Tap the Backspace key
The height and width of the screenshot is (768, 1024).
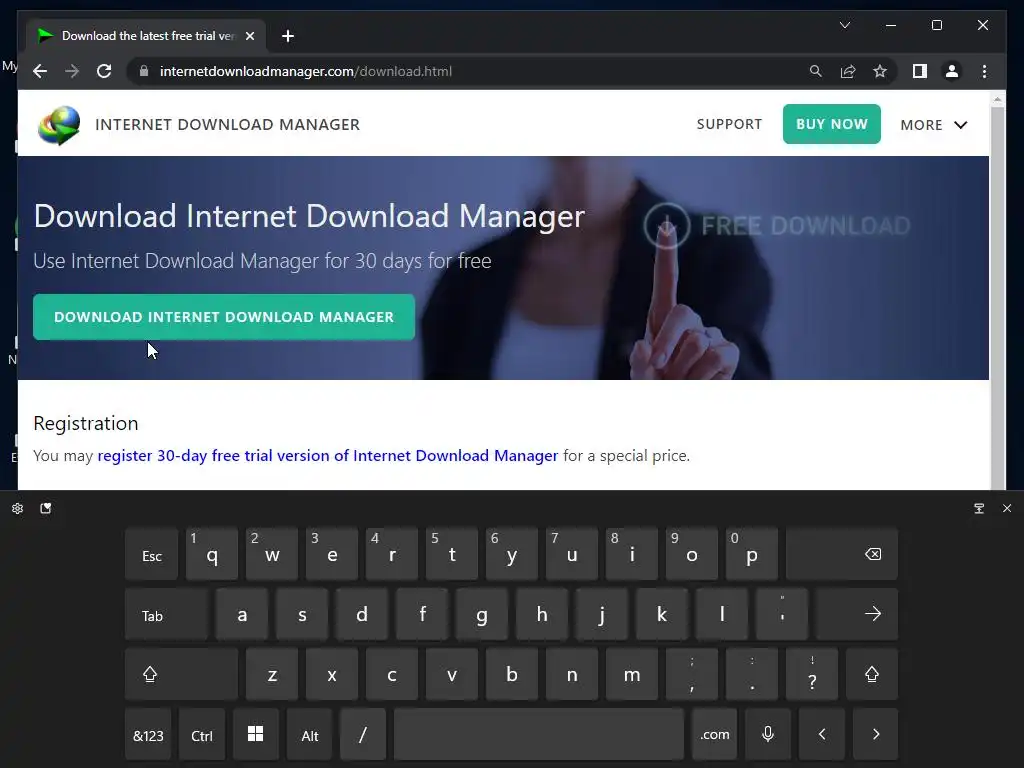click(842, 555)
